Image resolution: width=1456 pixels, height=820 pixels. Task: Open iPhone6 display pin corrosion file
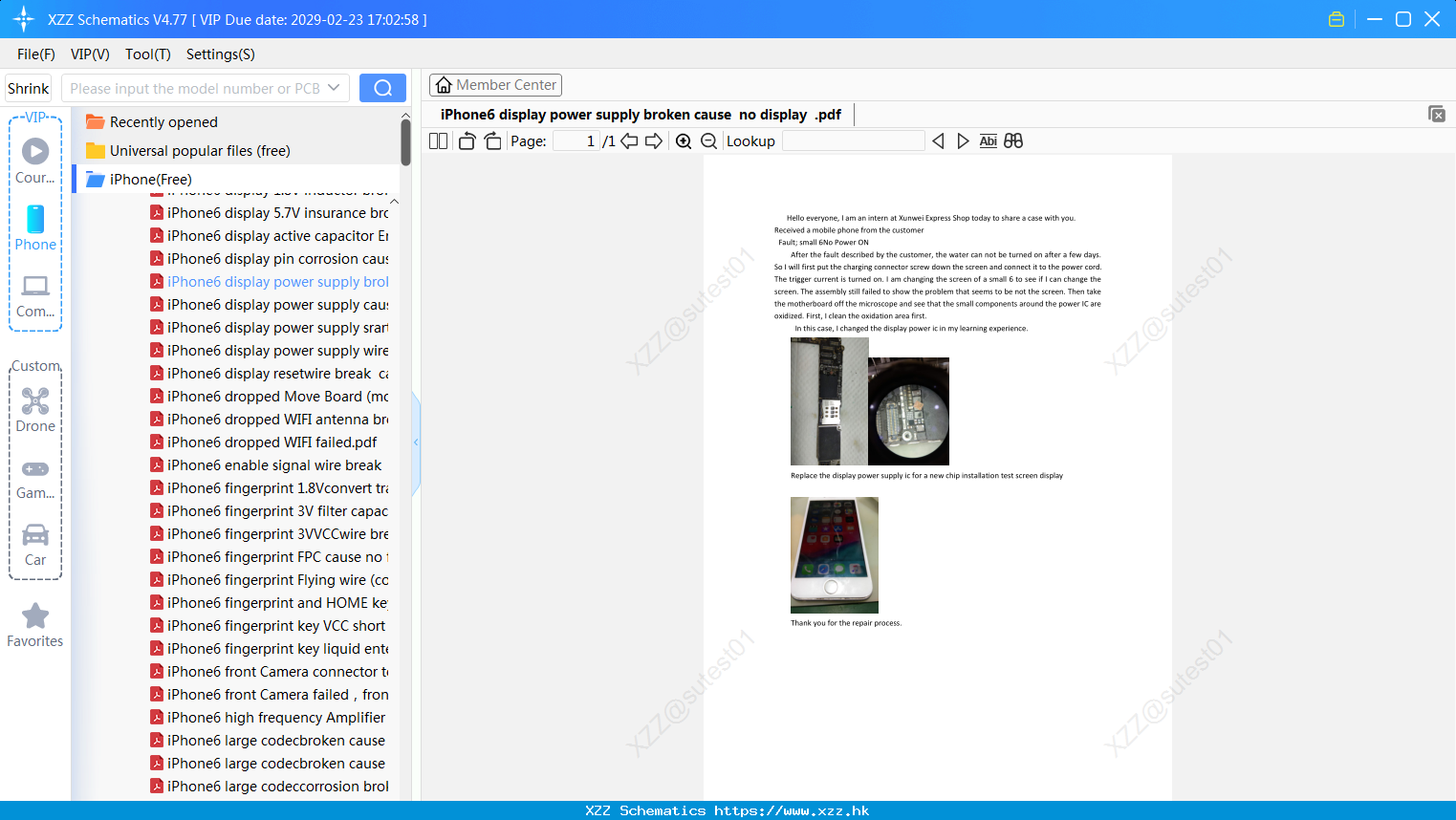270,259
